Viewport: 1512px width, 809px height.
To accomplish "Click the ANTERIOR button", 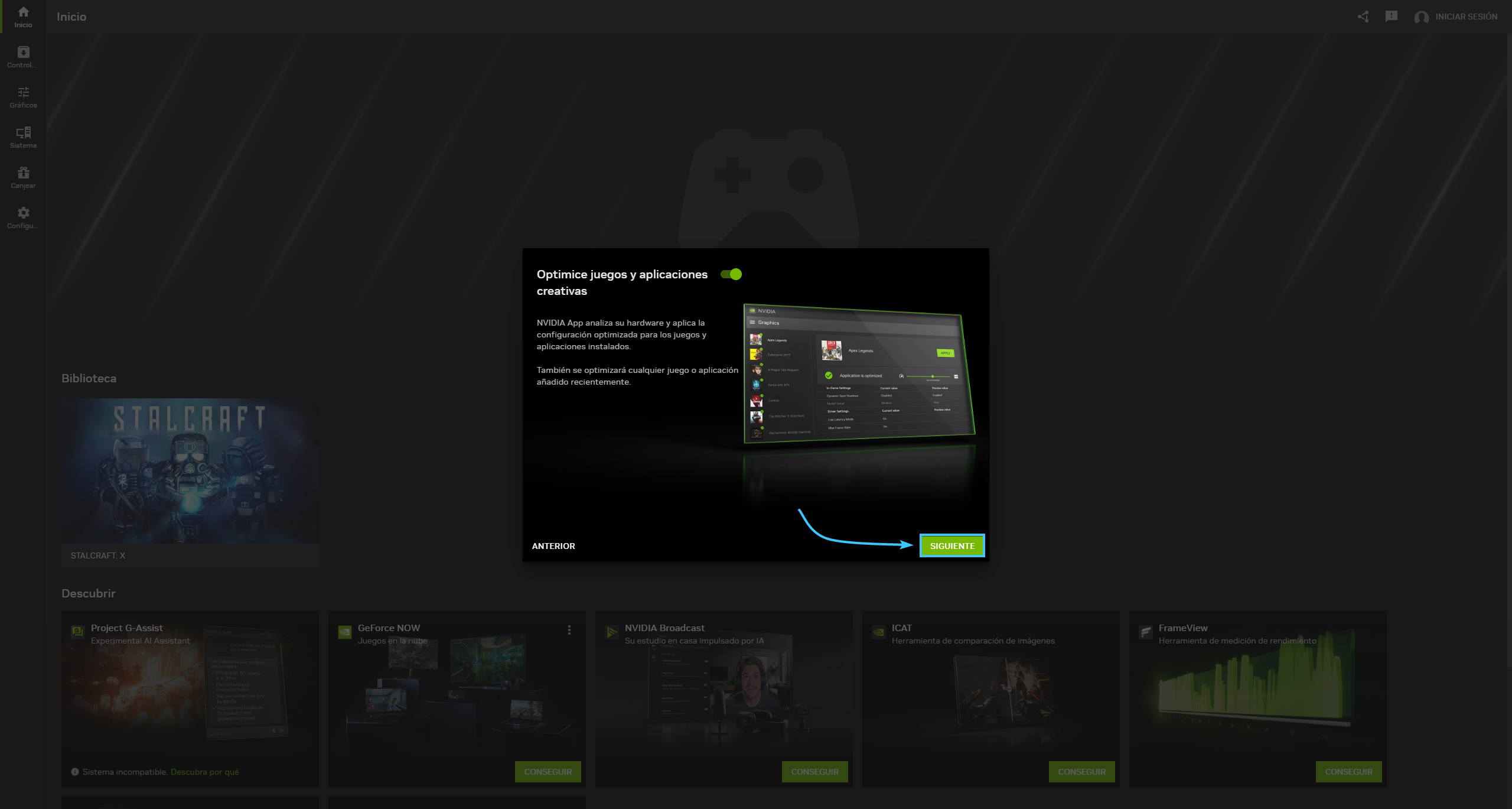I will (x=553, y=546).
